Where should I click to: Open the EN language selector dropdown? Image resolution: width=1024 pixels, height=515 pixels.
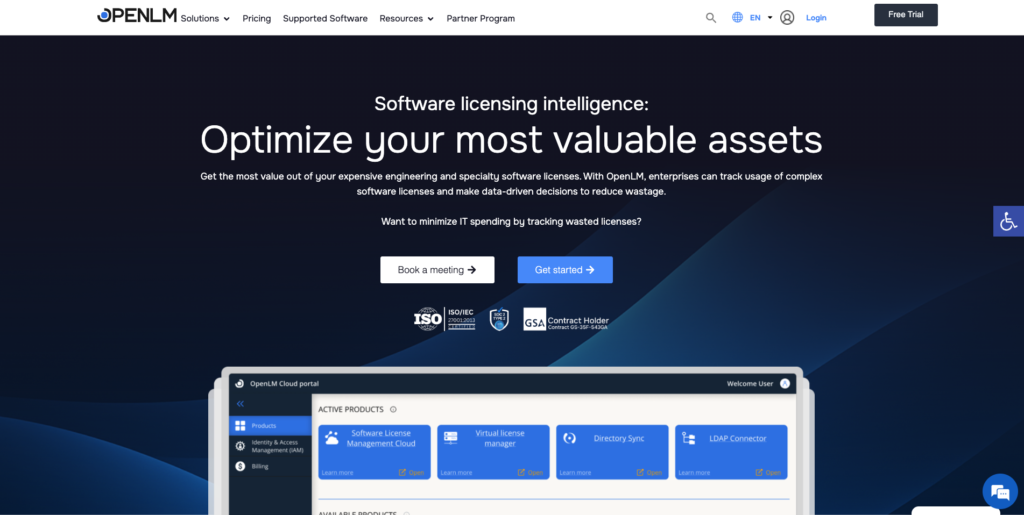[x=761, y=18]
